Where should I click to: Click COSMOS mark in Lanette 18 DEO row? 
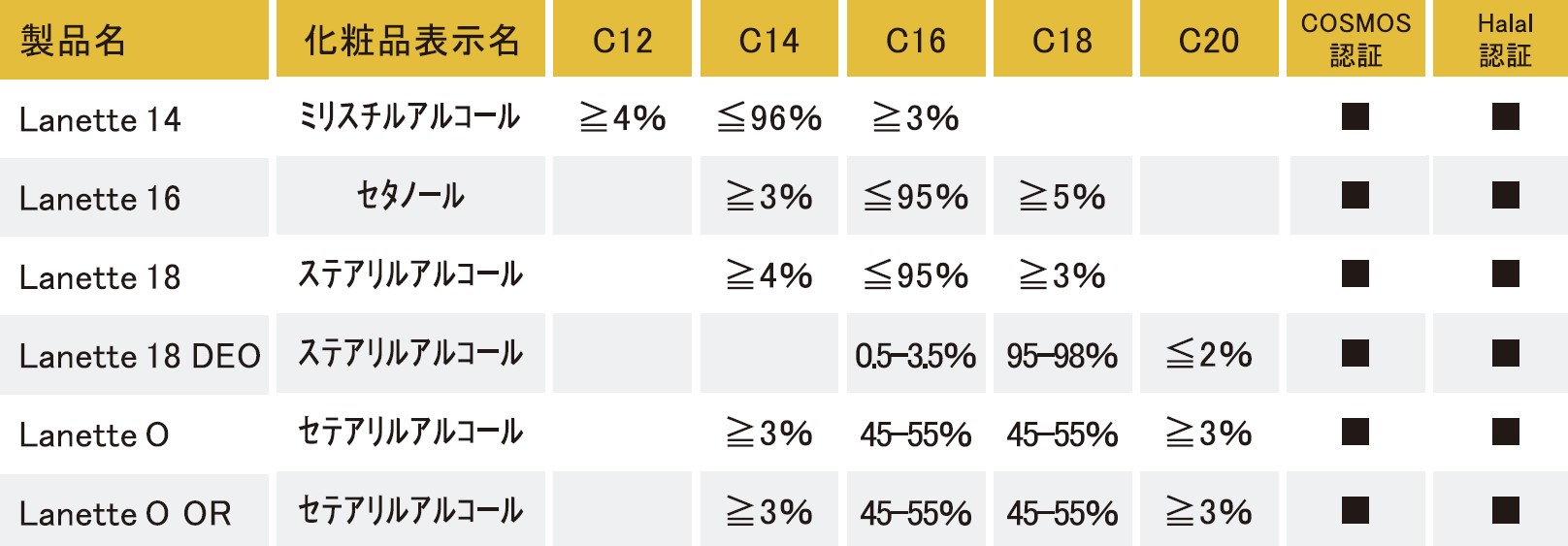tap(1356, 352)
